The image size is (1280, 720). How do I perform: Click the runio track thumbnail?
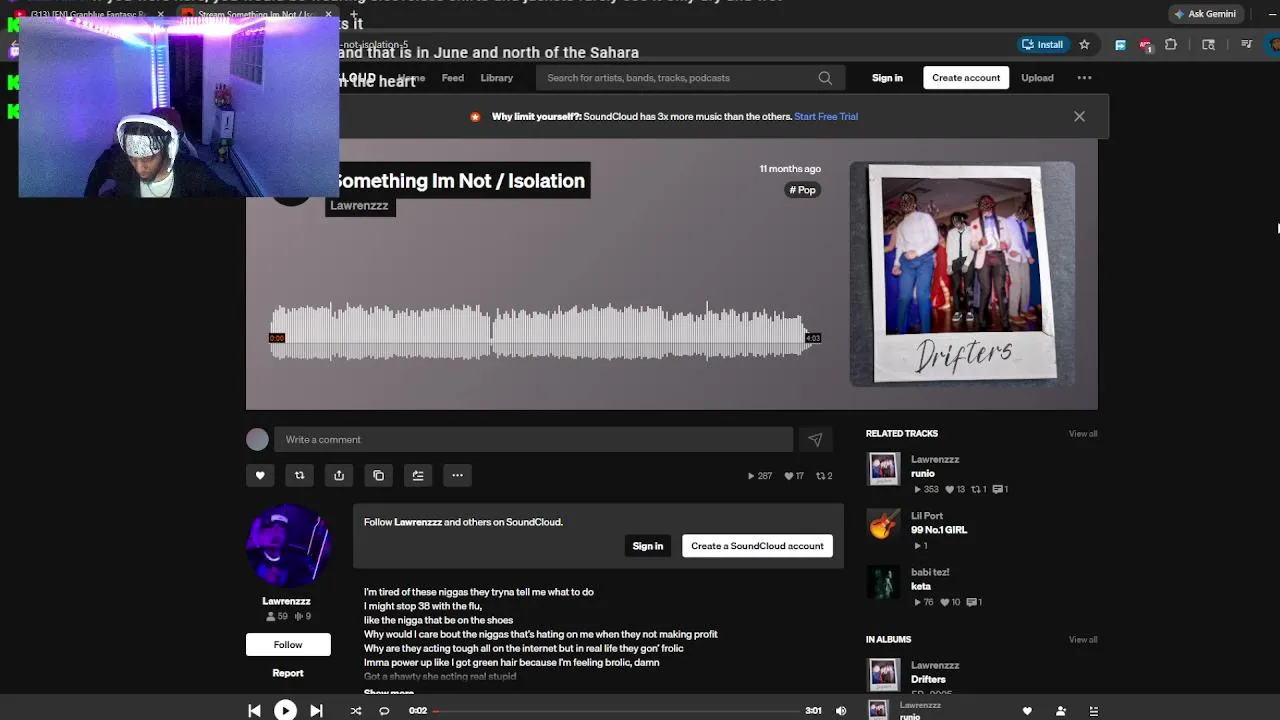883,469
